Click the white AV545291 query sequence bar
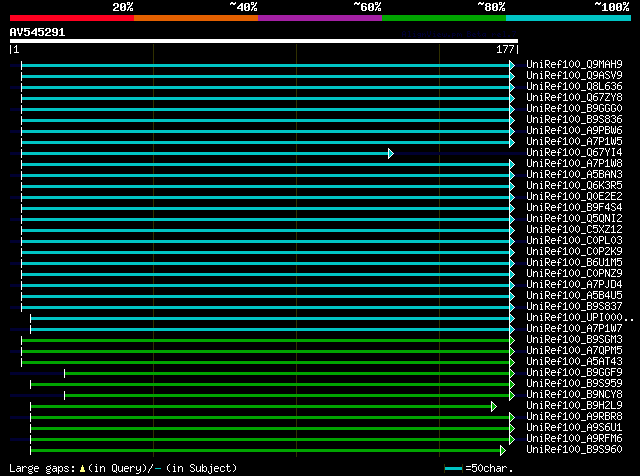Screen dimensions: 640x476 264,41
